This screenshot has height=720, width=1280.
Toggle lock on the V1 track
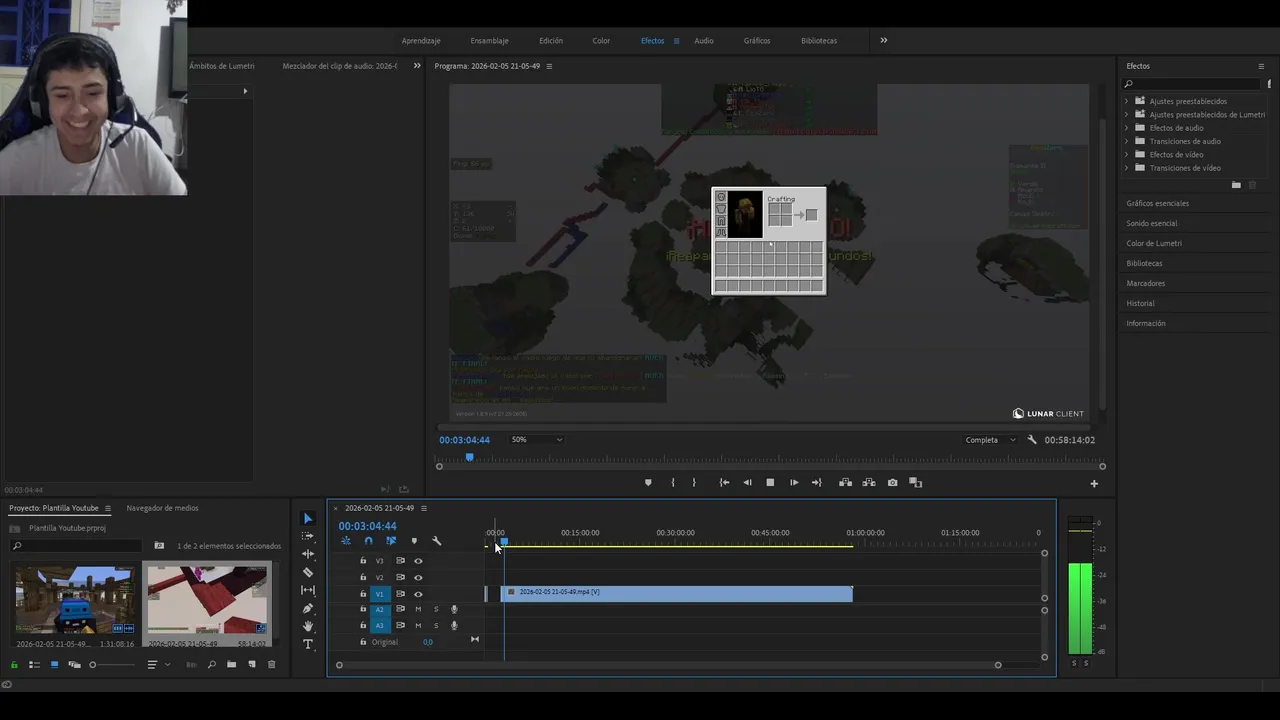[x=363, y=594]
